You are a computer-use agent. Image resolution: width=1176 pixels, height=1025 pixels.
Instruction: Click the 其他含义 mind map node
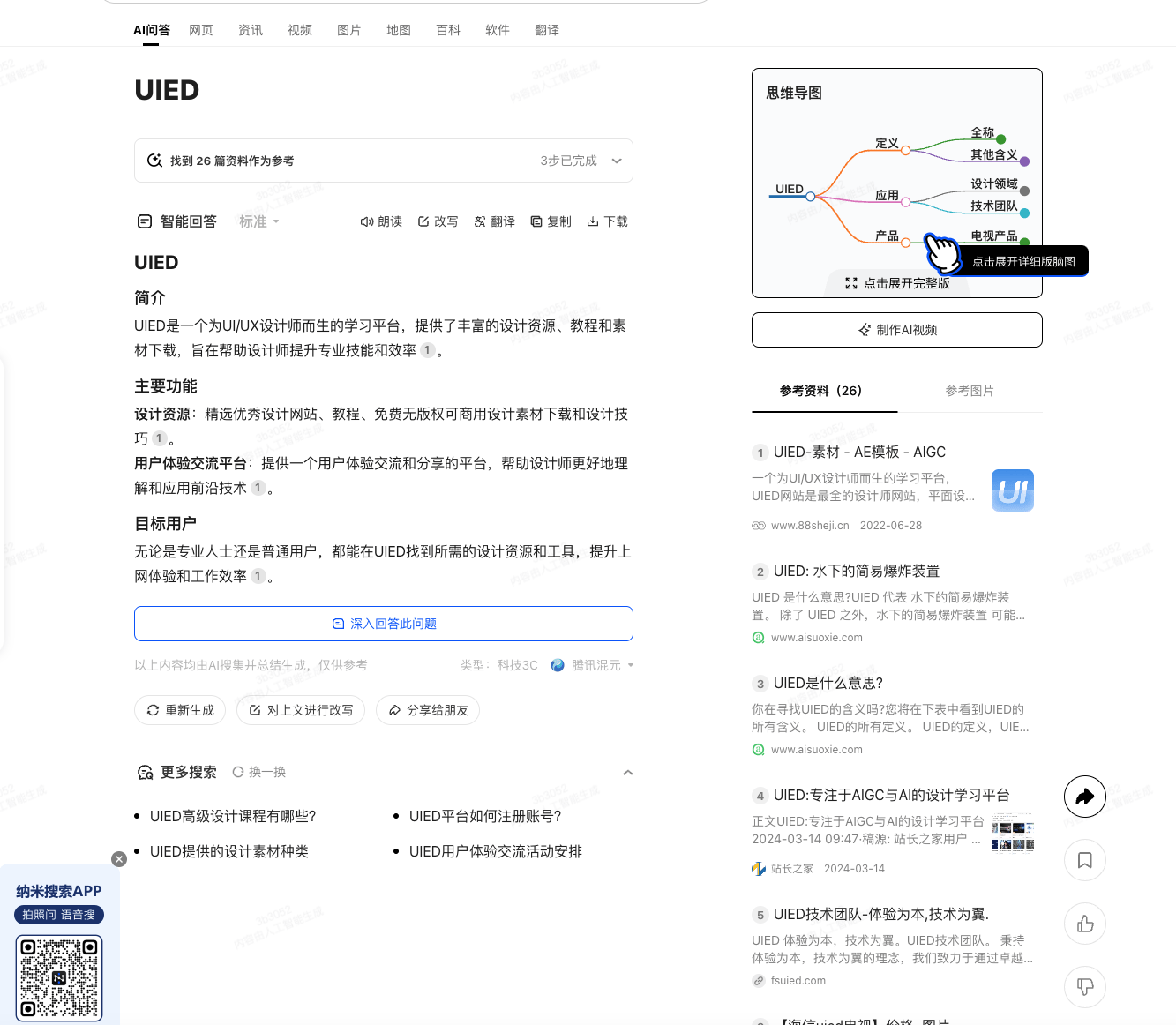click(x=994, y=154)
